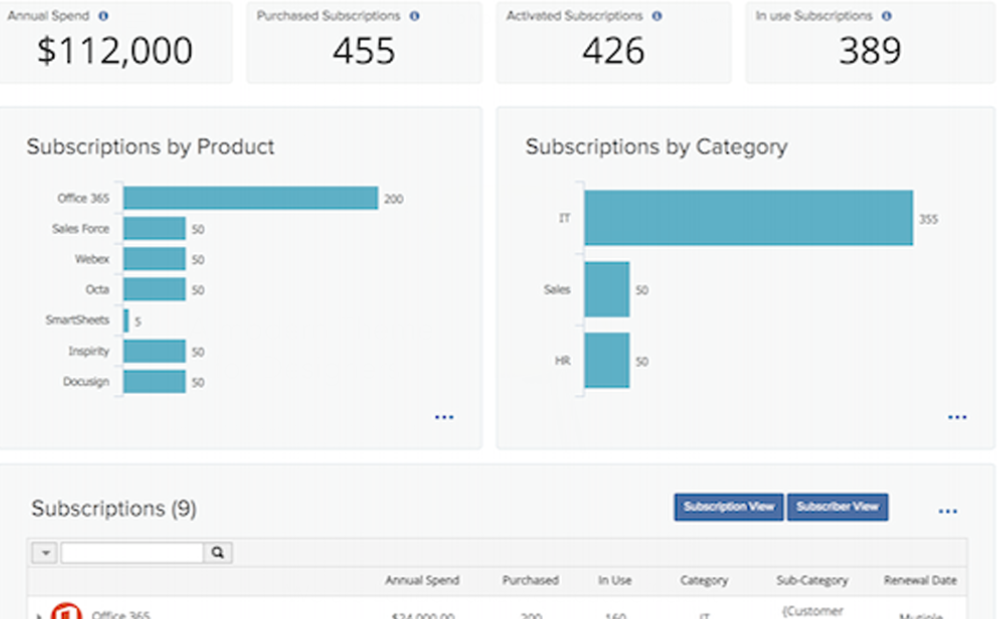Click the info icon beside Purchased Subscriptions
The width and height of the screenshot is (1001, 619).
tap(412, 16)
